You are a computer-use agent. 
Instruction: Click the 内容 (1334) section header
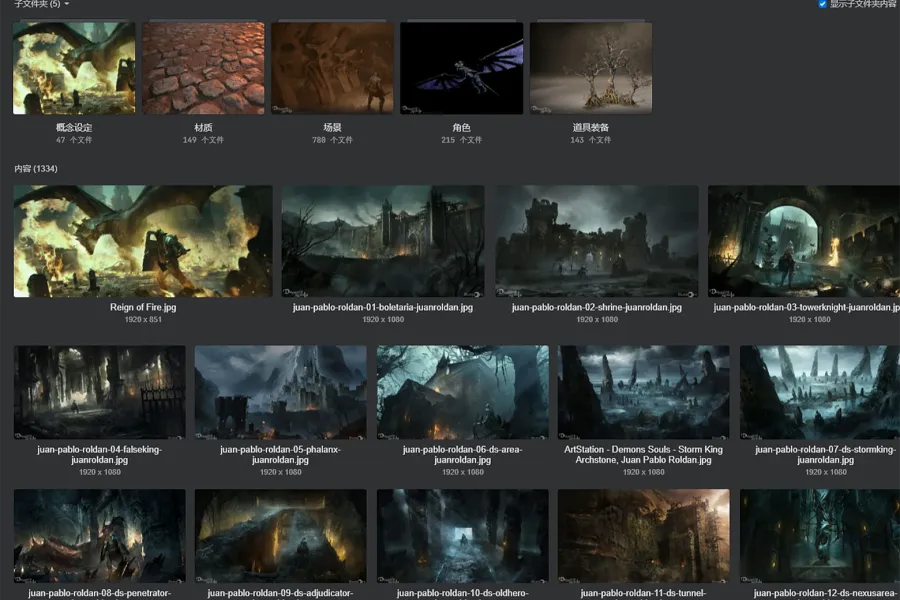point(36,169)
